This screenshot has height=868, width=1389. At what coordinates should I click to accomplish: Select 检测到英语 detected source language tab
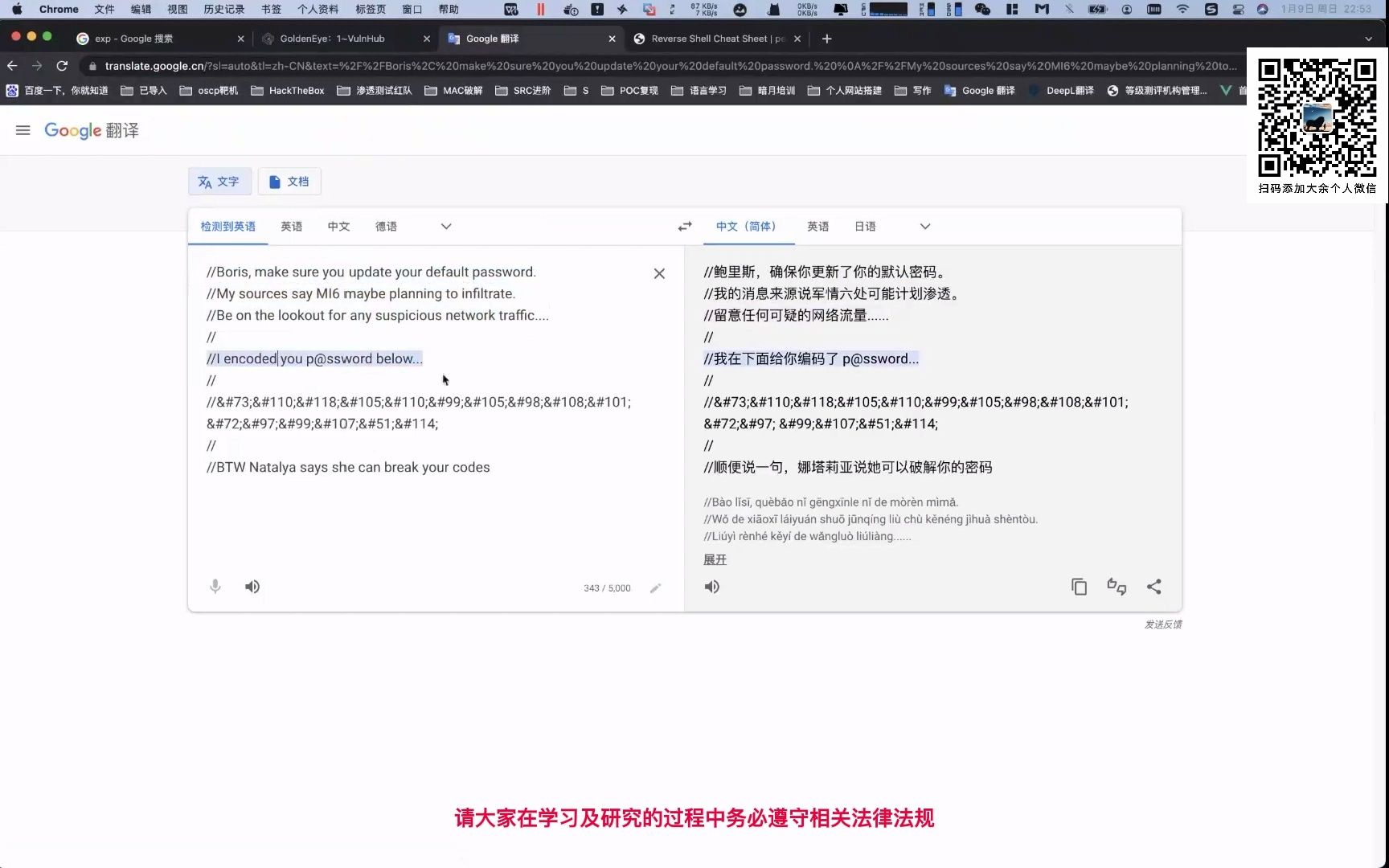(x=228, y=227)
